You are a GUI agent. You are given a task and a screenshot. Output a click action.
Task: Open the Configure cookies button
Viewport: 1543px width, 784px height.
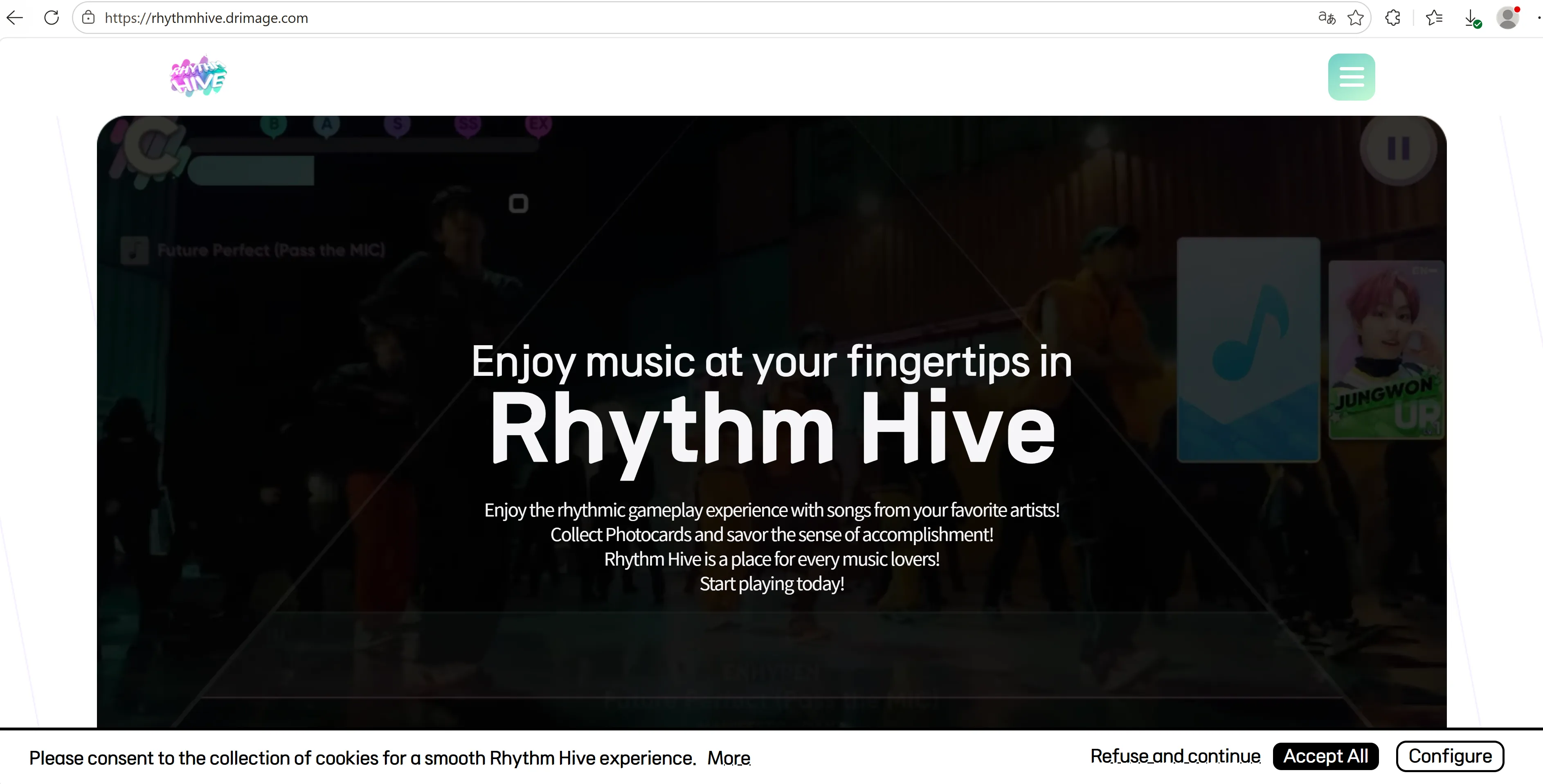(x=1450, y=756)
